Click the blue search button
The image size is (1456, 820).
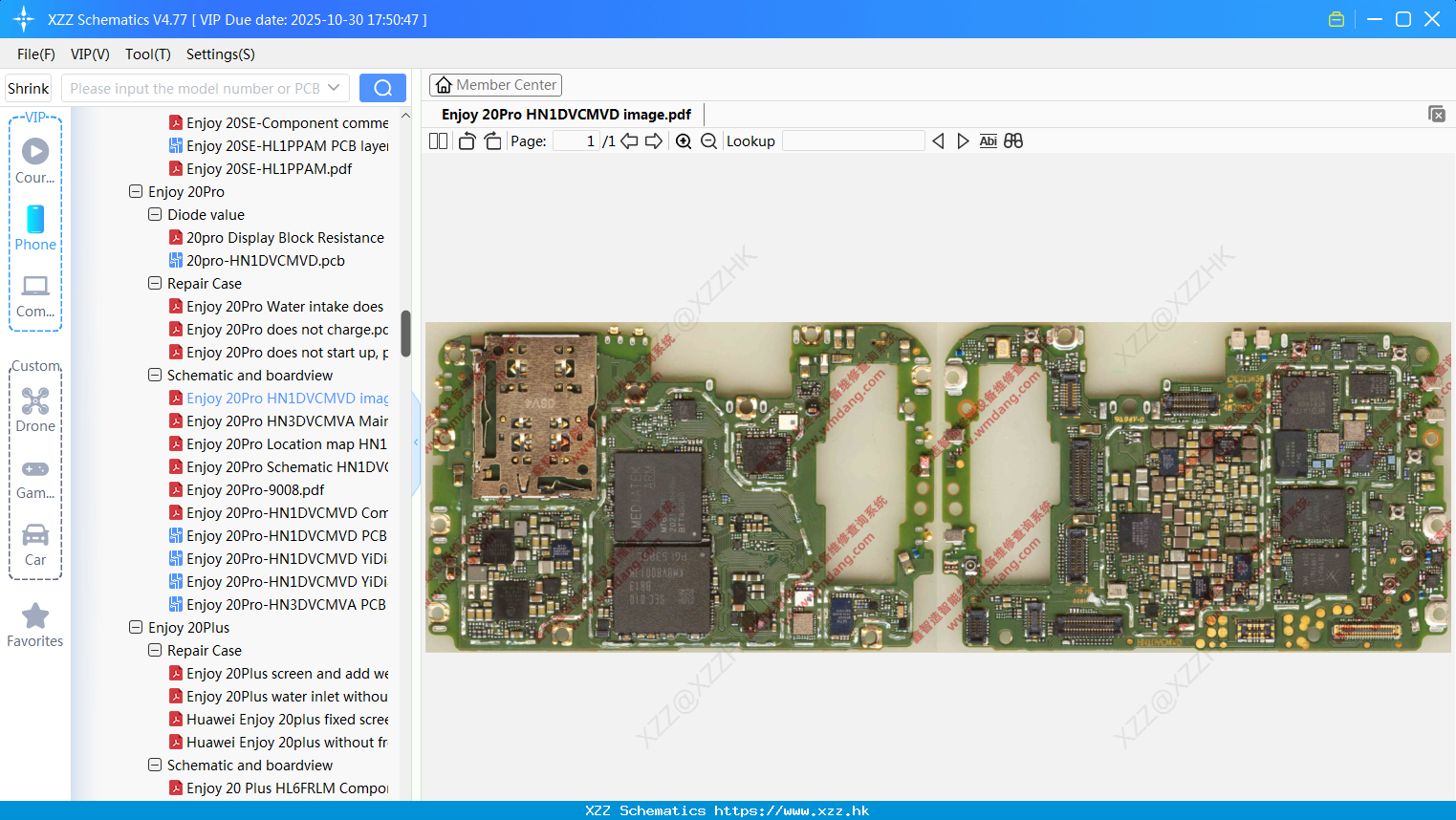(382, 88)
